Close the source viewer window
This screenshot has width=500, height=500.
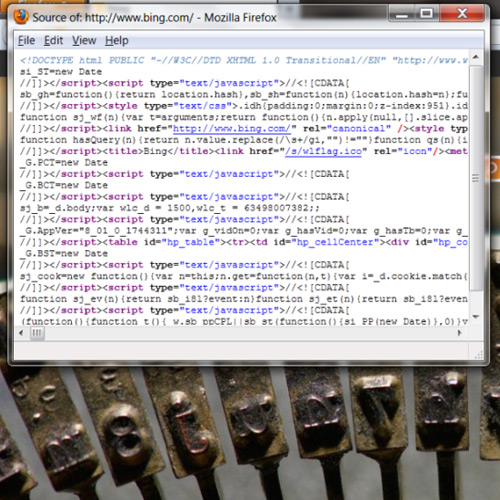(462, 14)
